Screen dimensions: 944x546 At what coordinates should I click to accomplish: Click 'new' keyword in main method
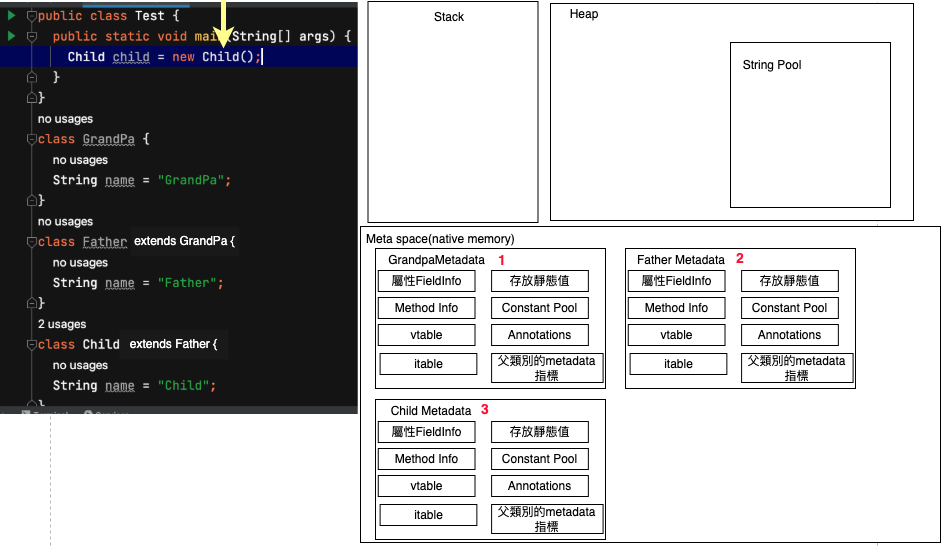coord(183,57)
